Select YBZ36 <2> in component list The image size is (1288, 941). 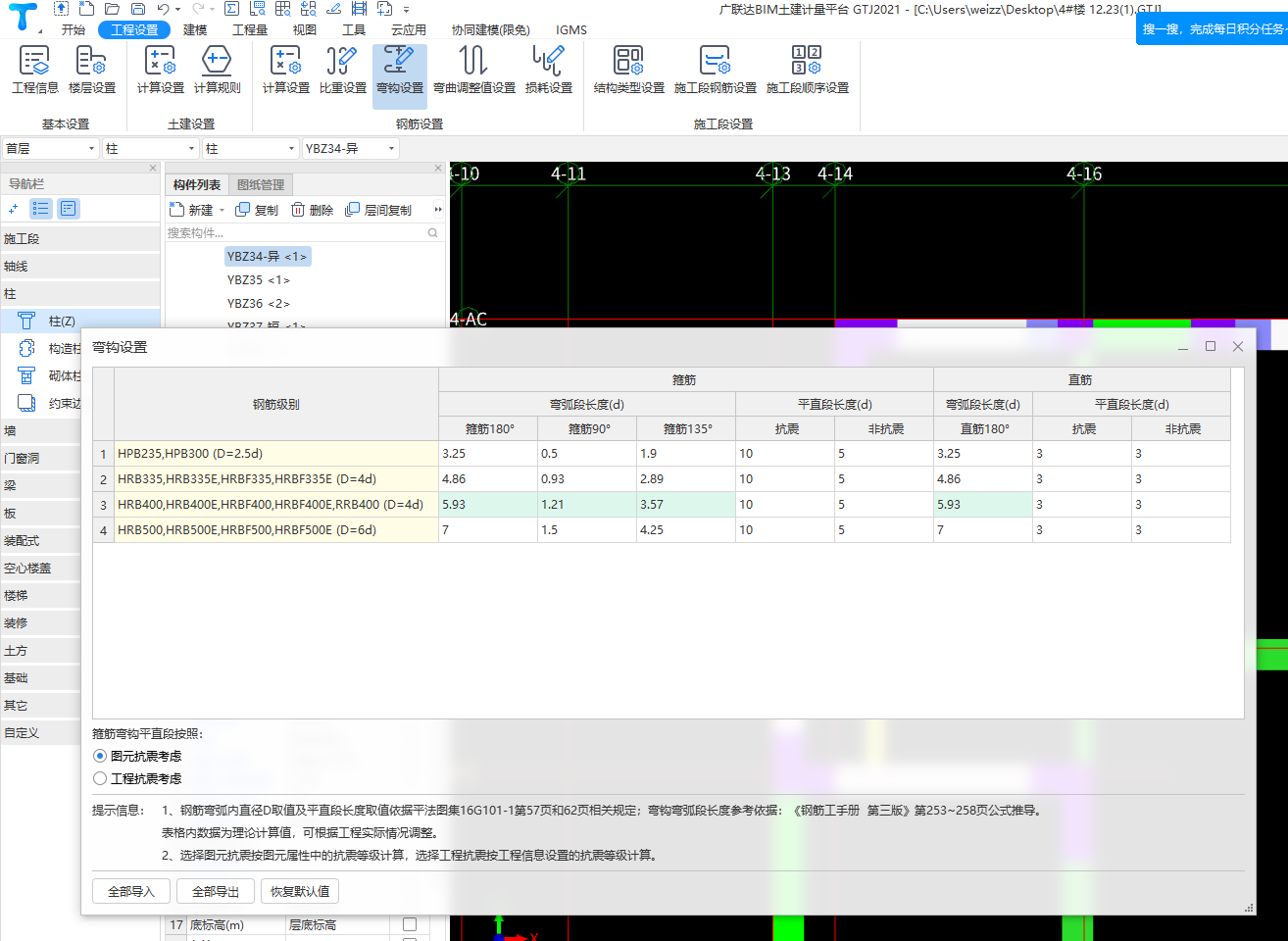(259, 304)
